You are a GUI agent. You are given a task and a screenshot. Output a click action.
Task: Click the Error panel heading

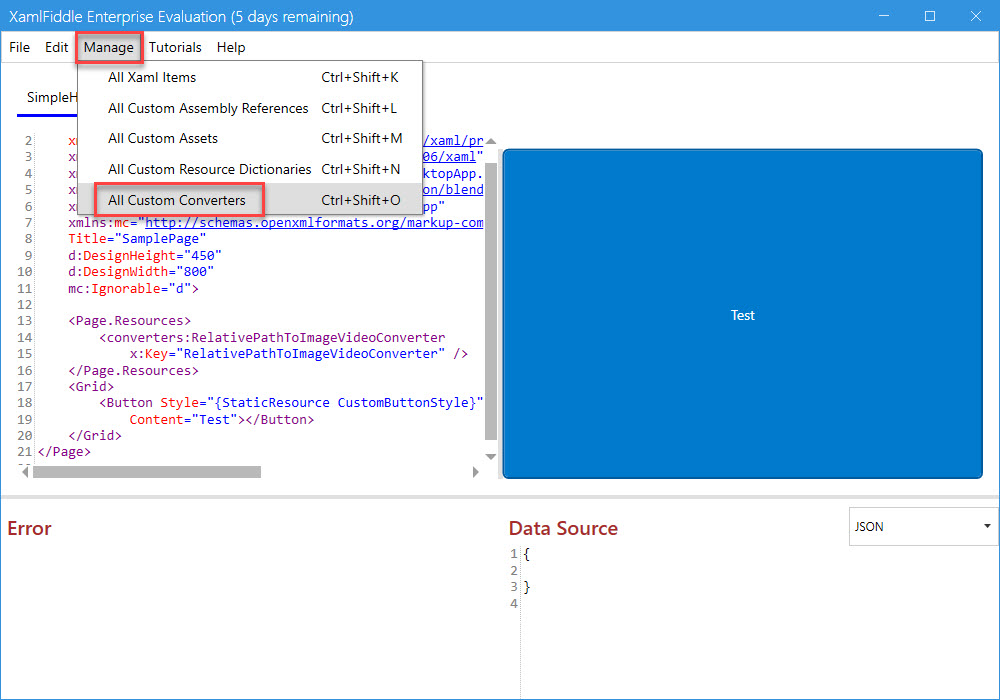click(29, 528)
